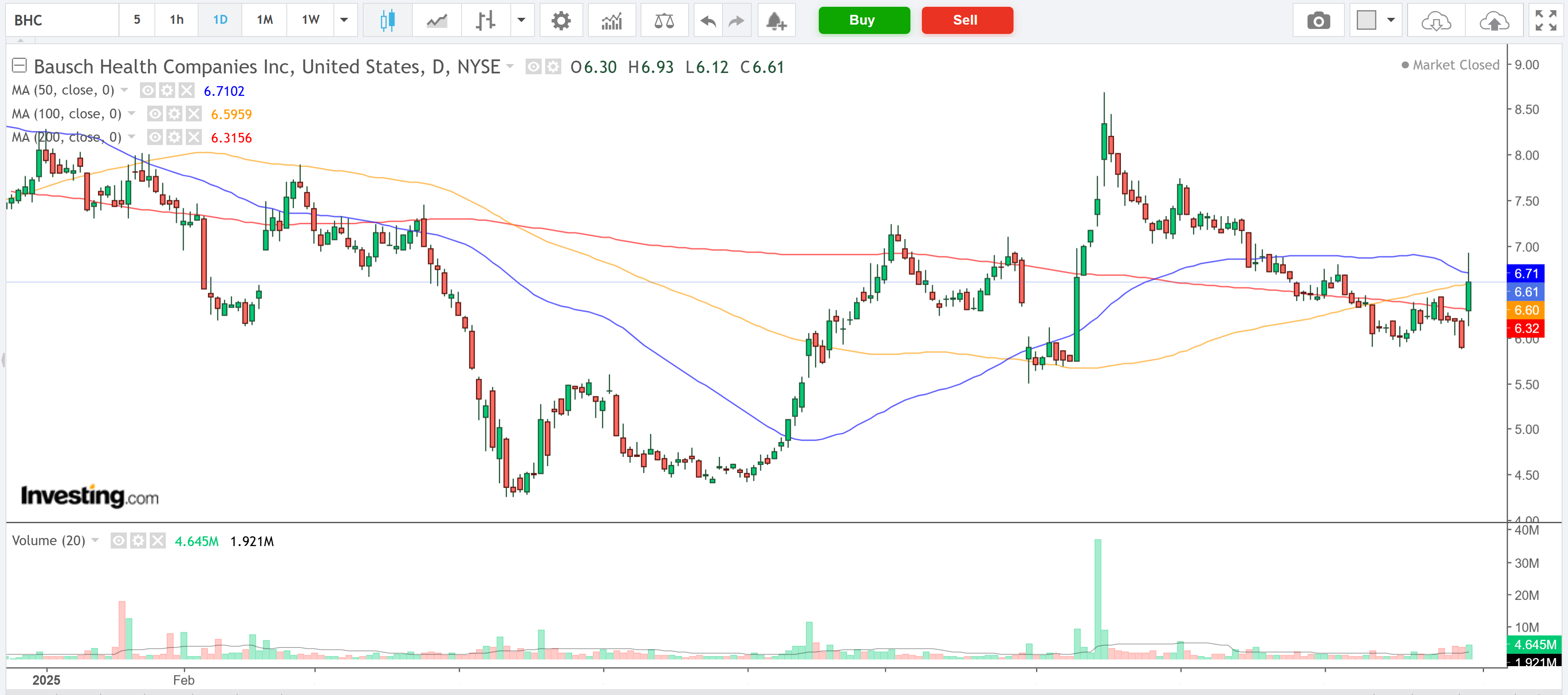Expand the MA 100 indicator options

point(132,113)
